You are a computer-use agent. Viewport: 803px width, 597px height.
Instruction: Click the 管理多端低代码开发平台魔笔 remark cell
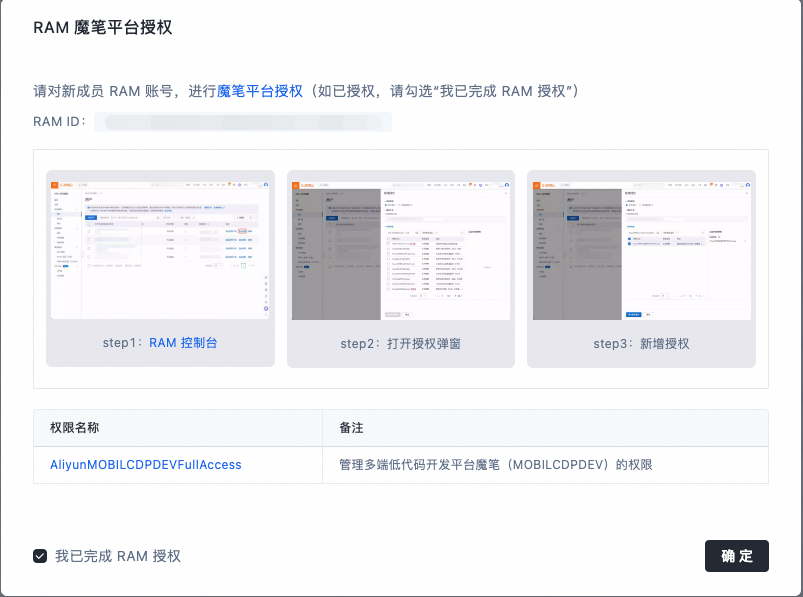tap(545, 465)
